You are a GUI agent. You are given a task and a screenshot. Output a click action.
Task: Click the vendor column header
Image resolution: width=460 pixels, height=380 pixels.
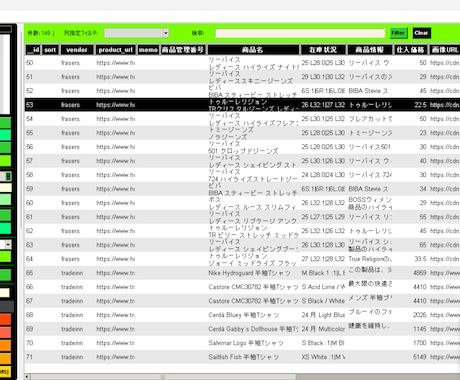tap(77, 50)
